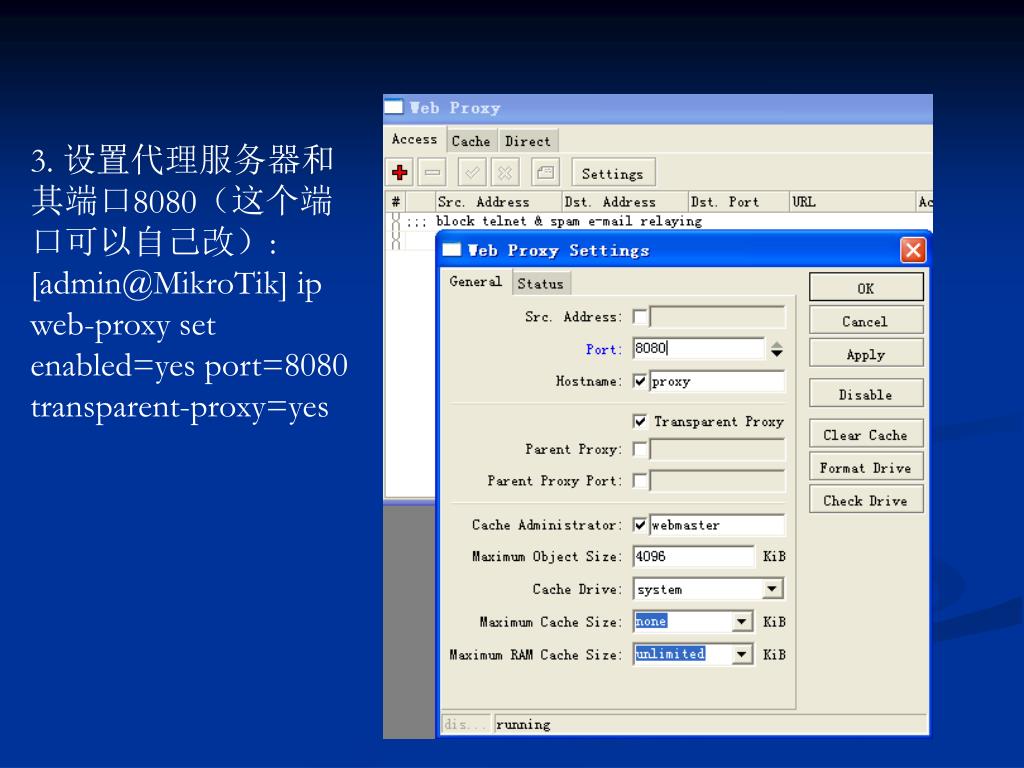The height and width of the screenshot is (768, 1024).
Task: Click the running status text
Action: tap(523, 725)
